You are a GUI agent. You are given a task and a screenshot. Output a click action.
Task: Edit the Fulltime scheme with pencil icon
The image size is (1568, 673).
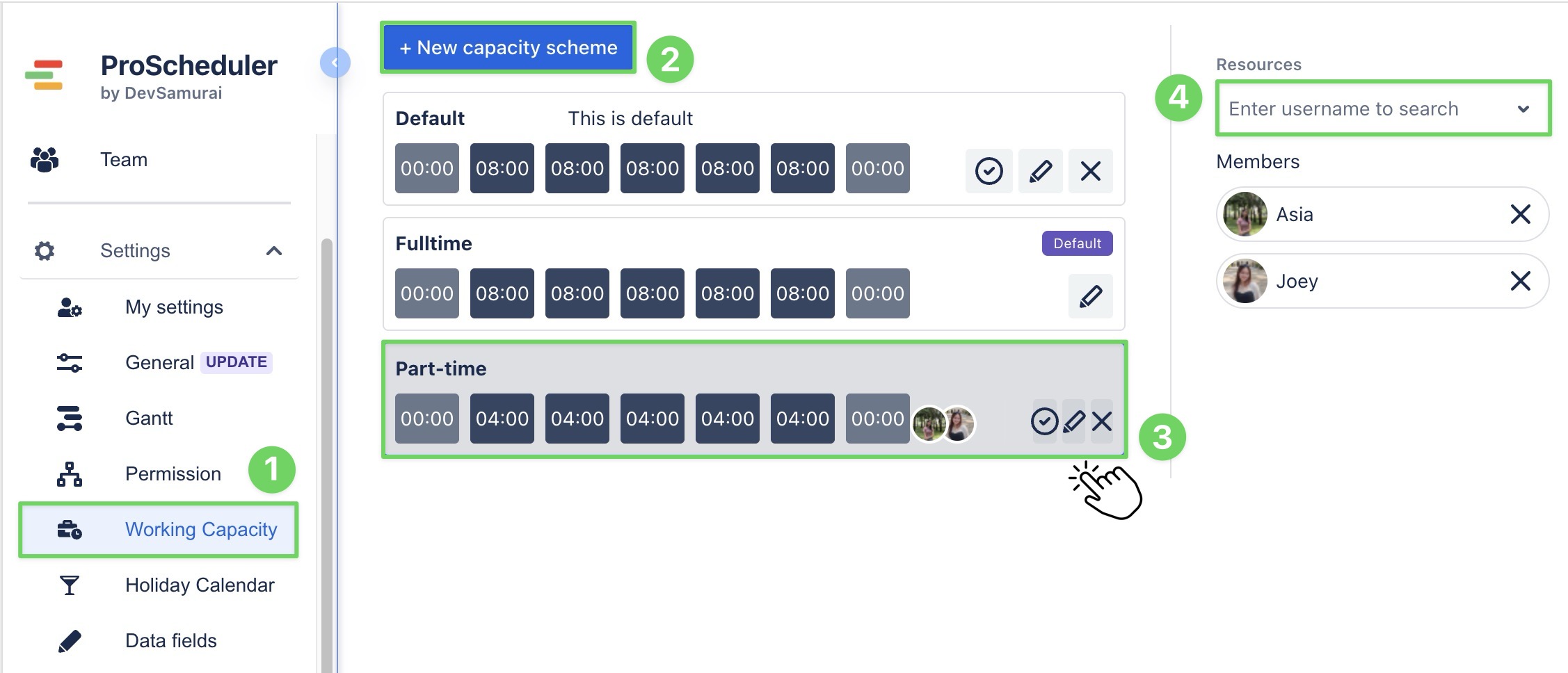(x=1090, y=295)
